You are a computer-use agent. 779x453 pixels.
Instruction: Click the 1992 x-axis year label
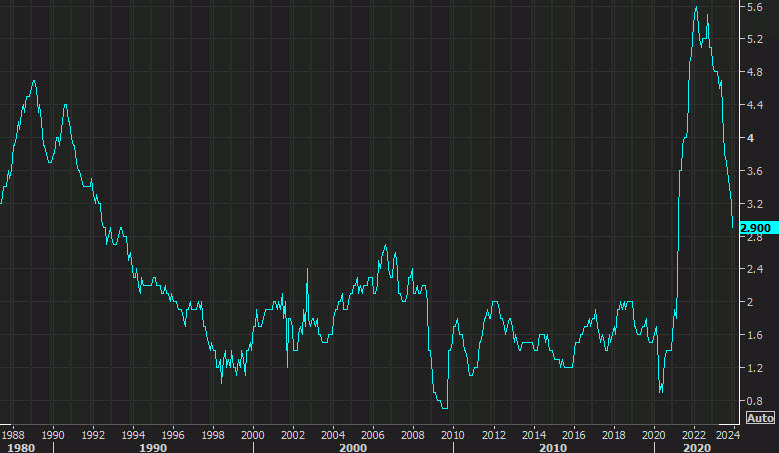coord(92,435)
